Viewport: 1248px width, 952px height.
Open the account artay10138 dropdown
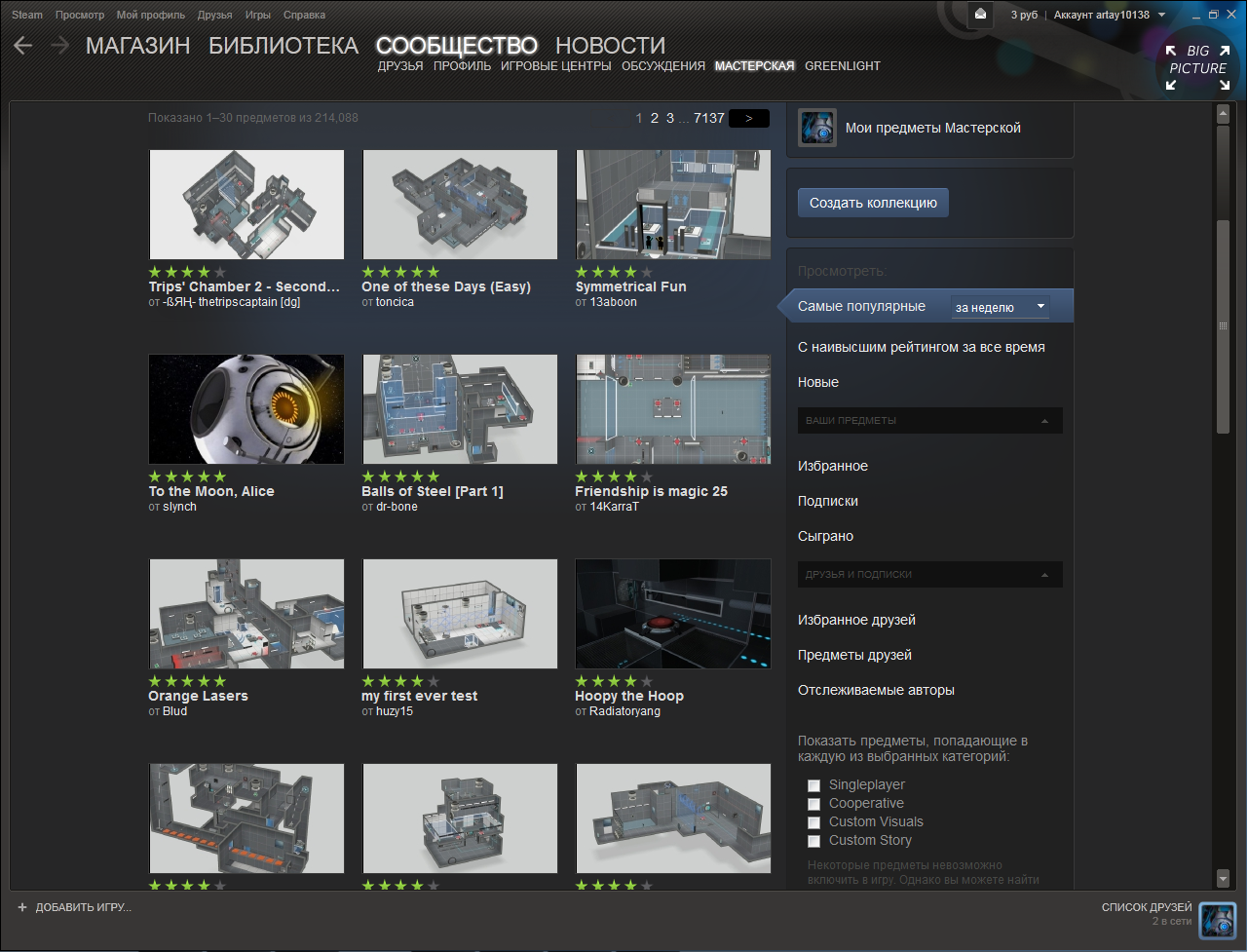pyautogui.click(x=1110, y=15)
